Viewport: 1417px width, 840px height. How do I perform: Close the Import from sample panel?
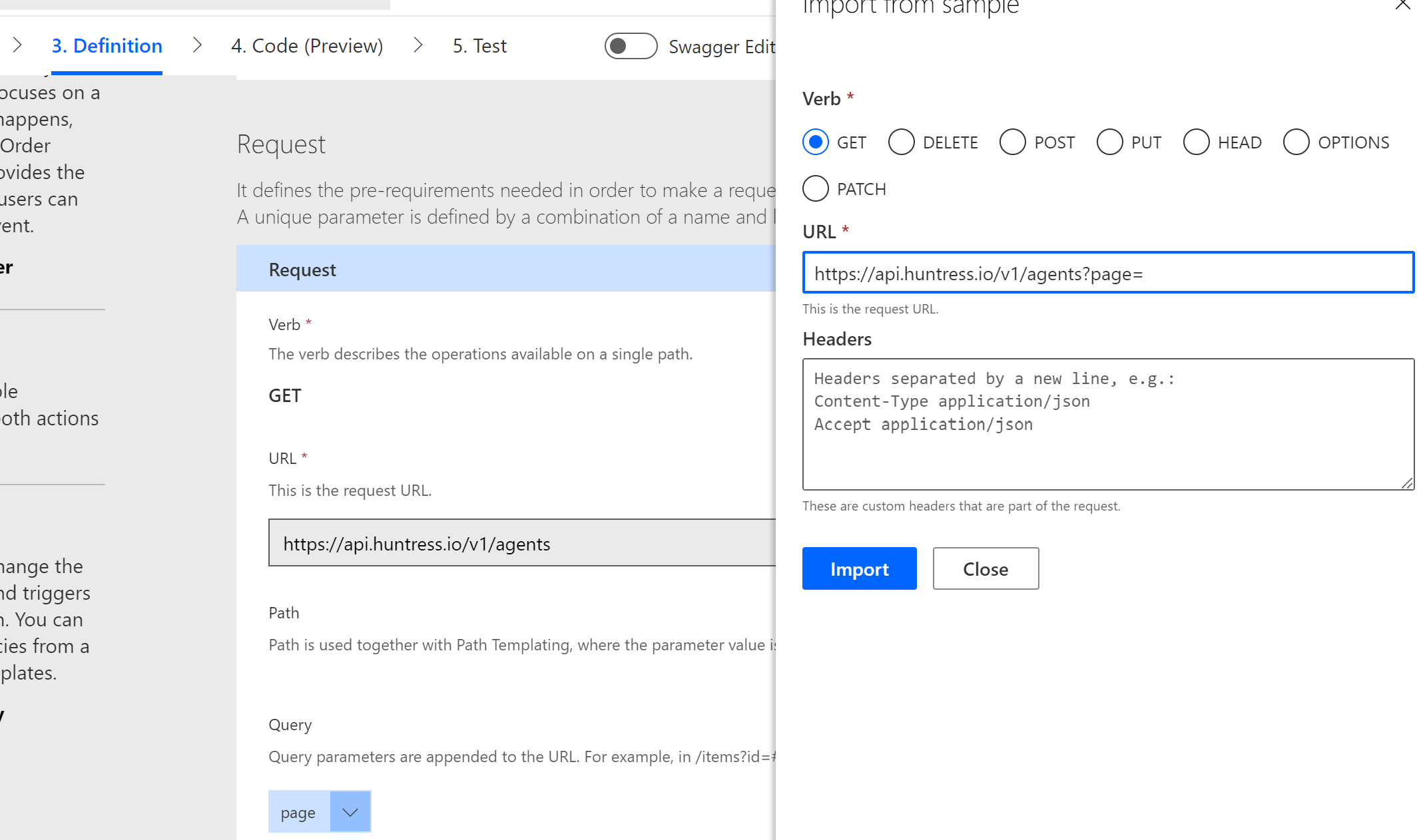click(x=1402, y=5)
